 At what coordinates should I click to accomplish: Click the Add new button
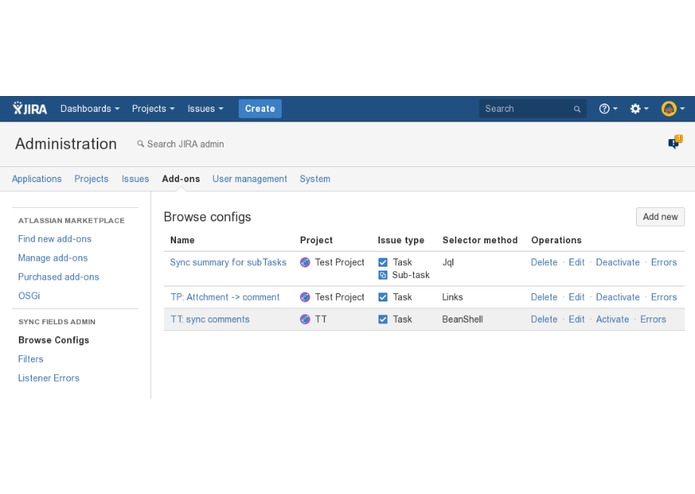[x=660, y=217]
